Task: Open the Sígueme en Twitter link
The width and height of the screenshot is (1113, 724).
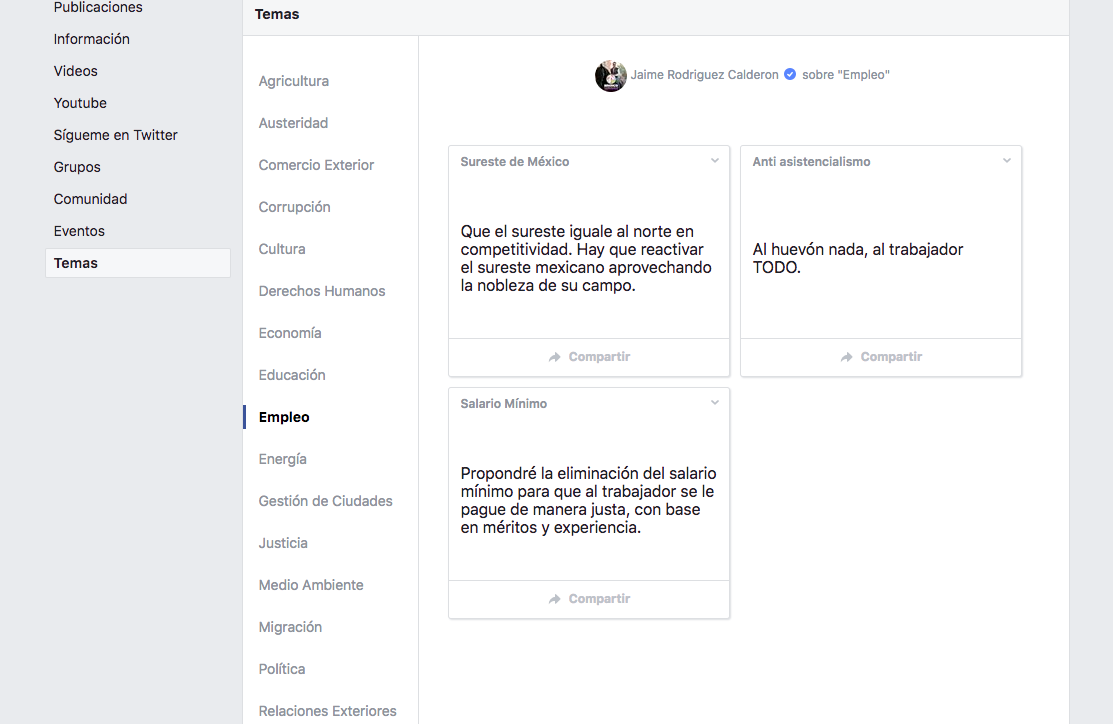Action: coord(115,134)
